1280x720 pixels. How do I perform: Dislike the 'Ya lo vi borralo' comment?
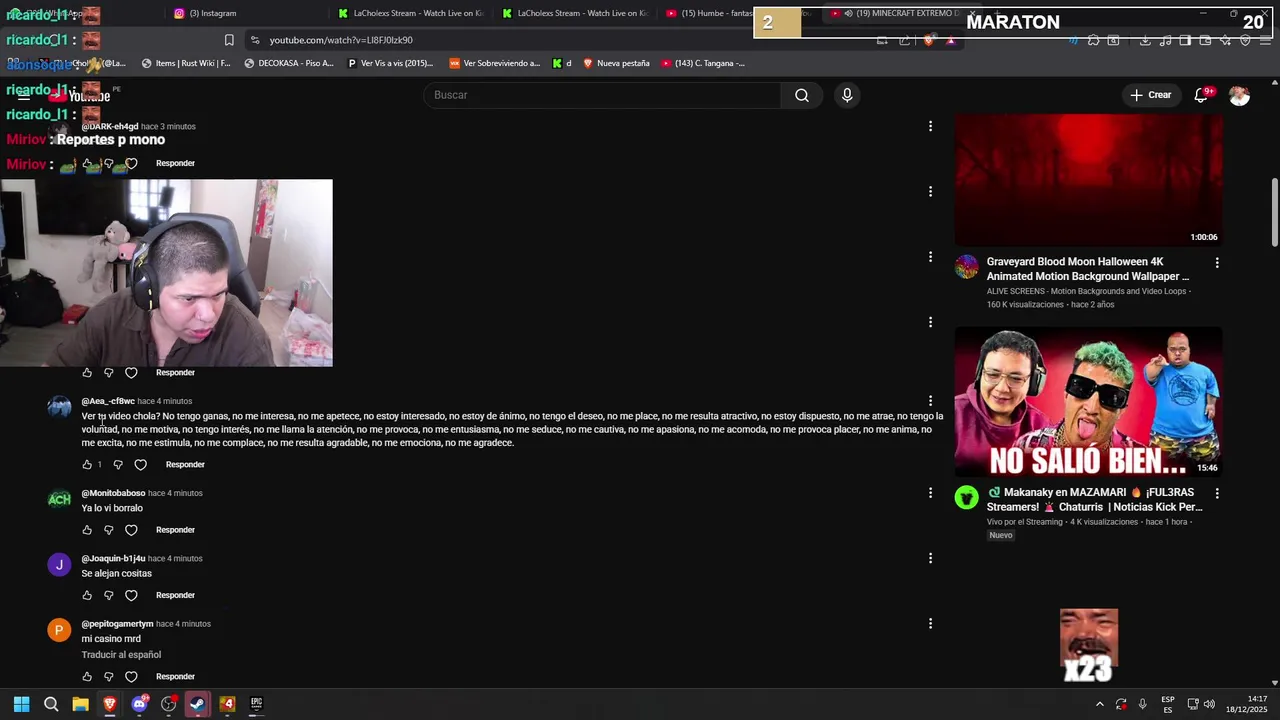(109, 530)
